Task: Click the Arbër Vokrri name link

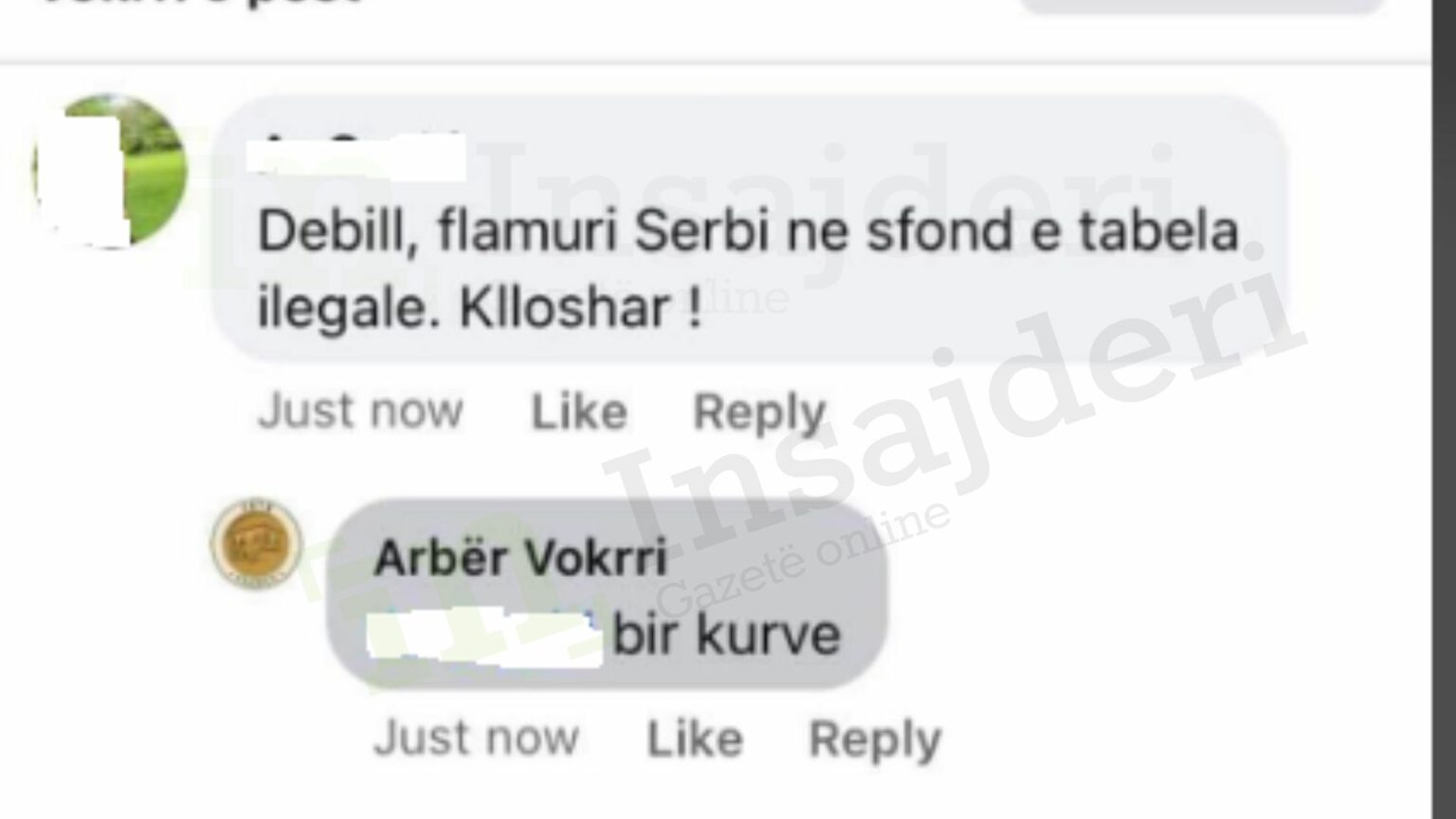Action: coord(520,557)
